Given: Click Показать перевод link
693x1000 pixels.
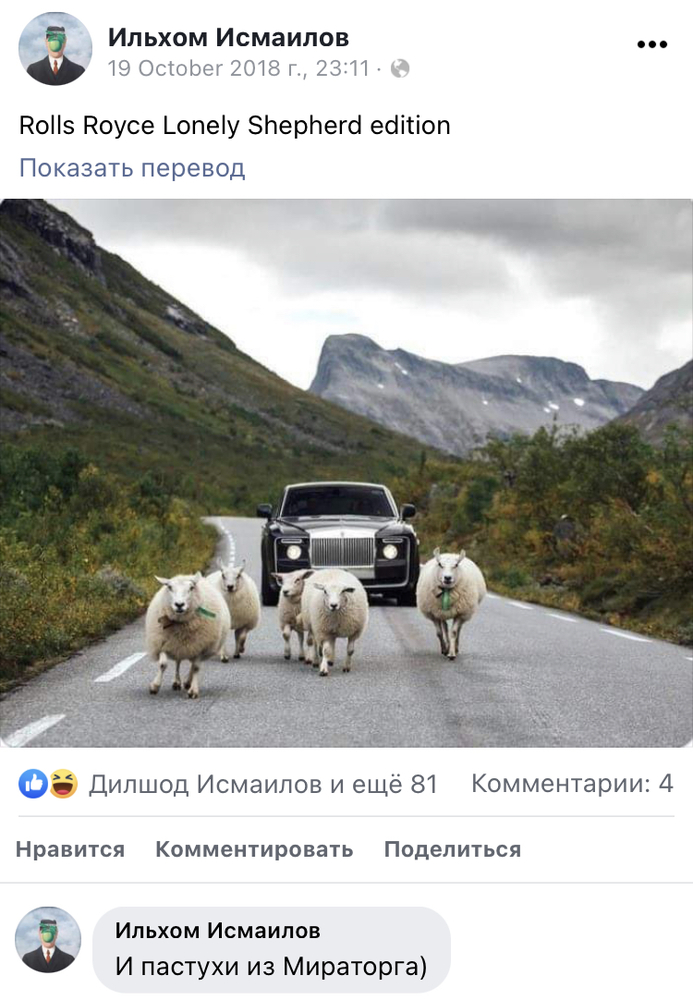Looking at the screenshot, I should [x=132, y=168].
